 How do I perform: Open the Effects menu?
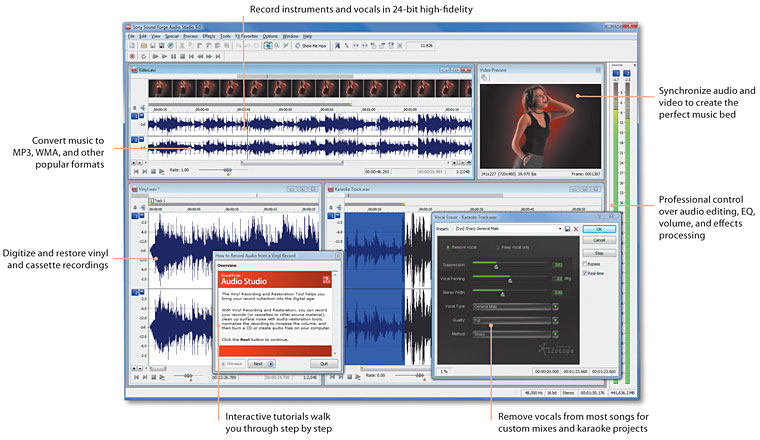[208, 36]
